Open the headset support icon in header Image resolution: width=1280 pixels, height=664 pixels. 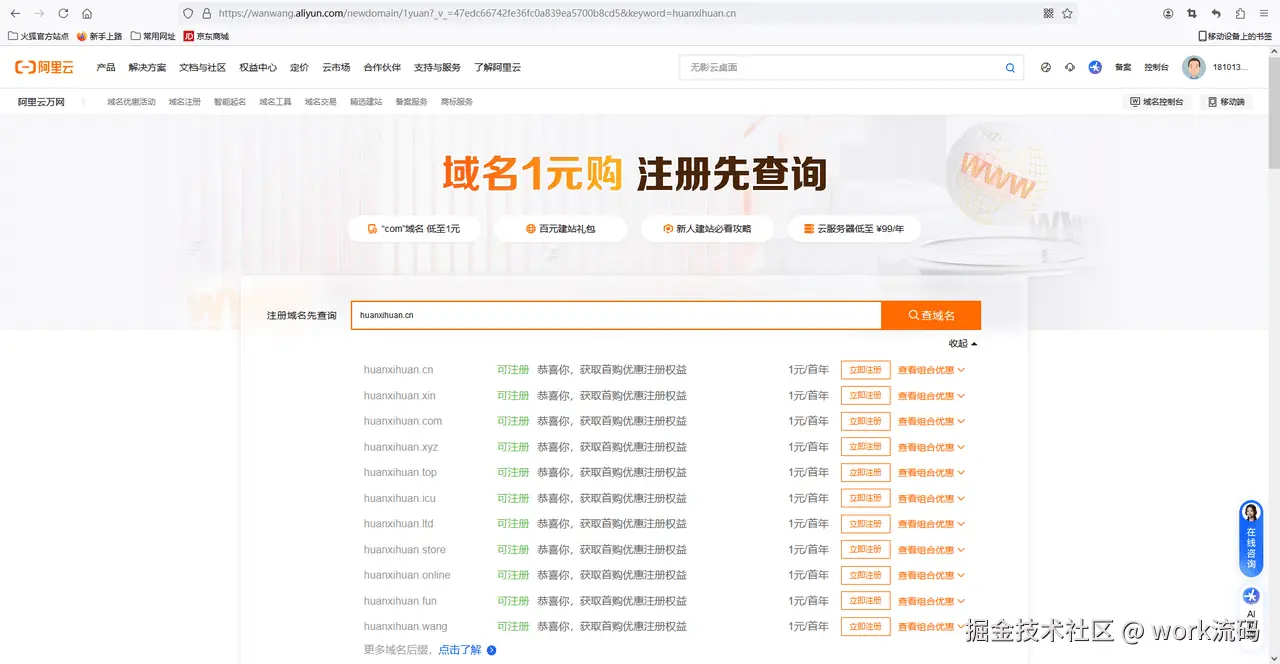coord(1070,67)
